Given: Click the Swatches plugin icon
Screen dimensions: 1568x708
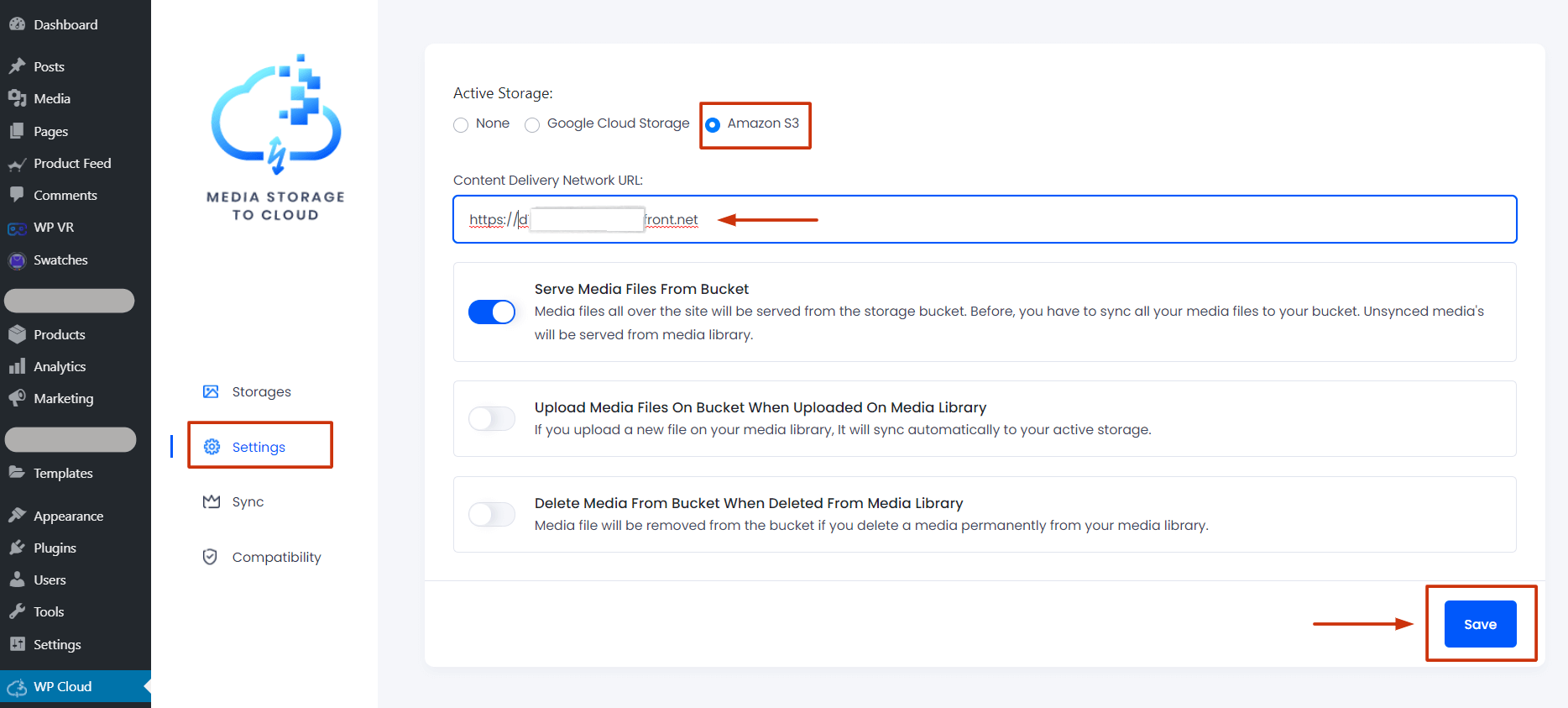Looking at the screenshot, I should pos(17,260).
